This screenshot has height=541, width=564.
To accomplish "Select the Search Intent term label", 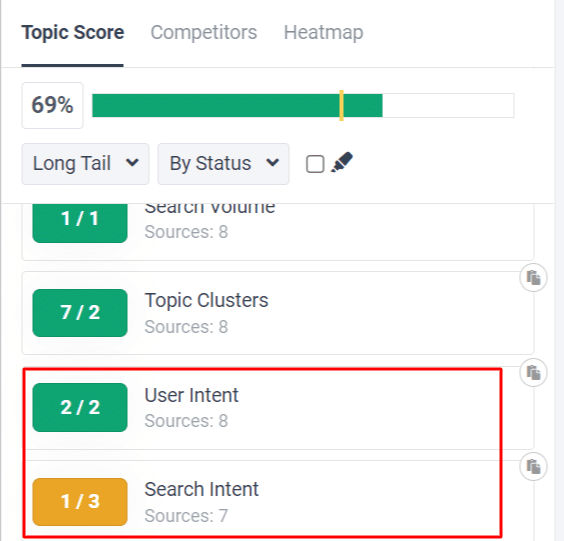I will pos(201,489).
